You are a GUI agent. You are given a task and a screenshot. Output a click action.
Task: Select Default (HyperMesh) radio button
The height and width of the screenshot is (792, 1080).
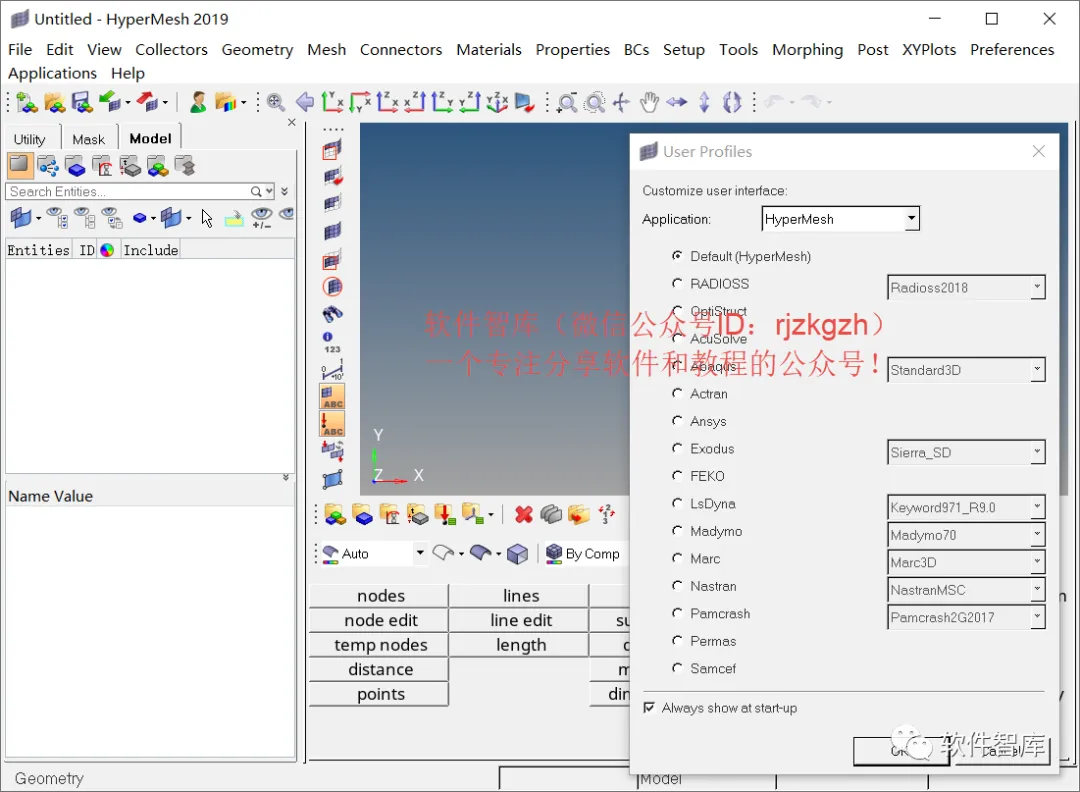pyautogui.click(x=677, y=256)
